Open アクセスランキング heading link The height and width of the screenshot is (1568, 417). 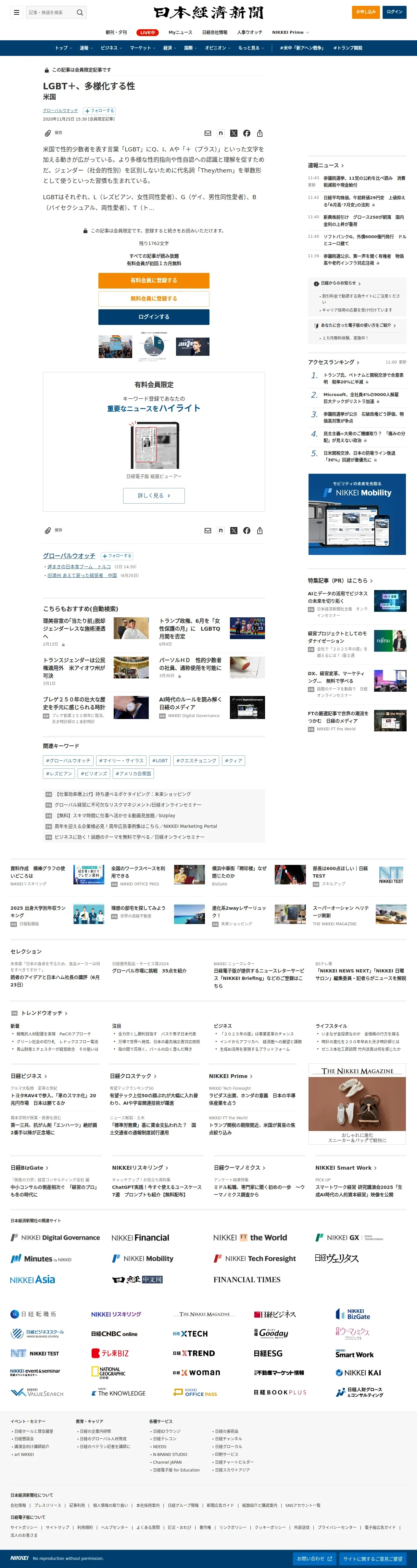pyautogui.click(x=334, y=362)
